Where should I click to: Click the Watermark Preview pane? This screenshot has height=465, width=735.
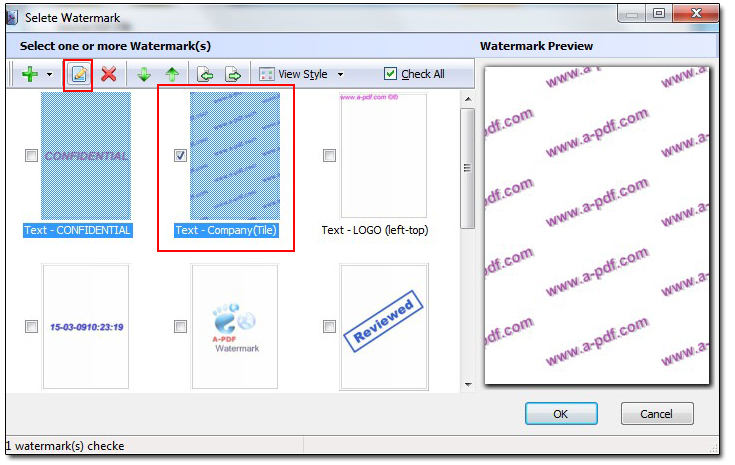597,225
